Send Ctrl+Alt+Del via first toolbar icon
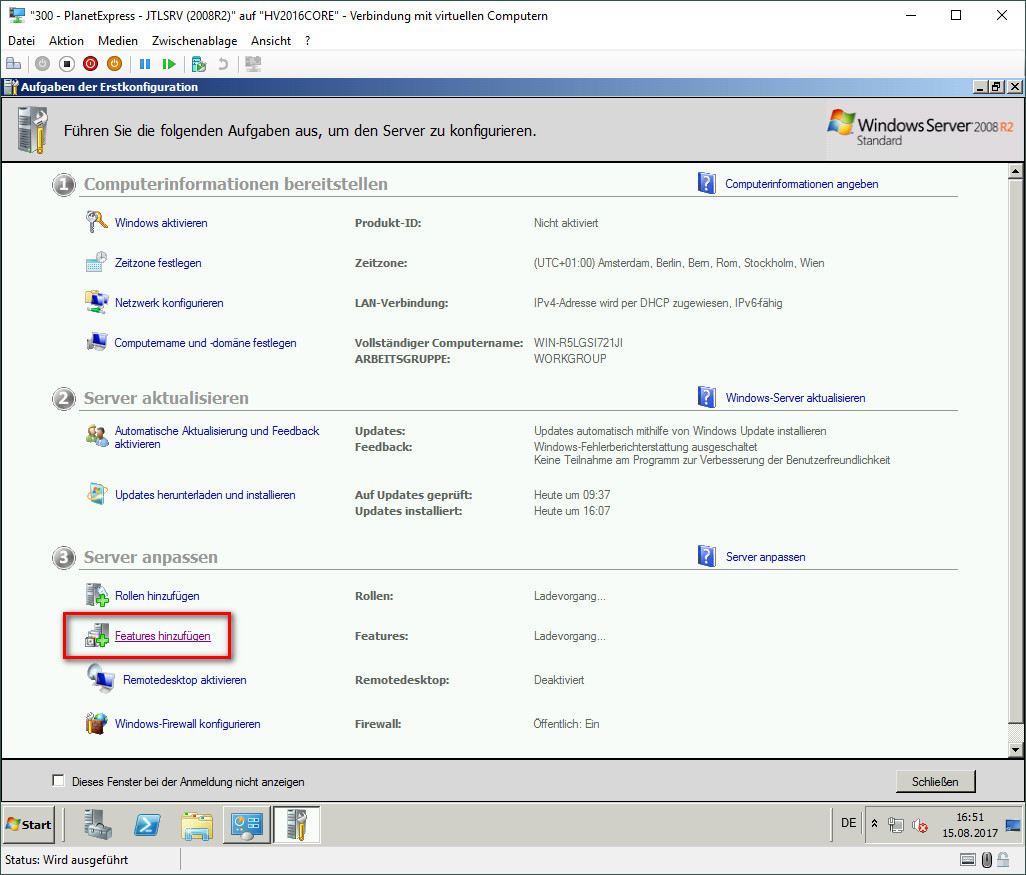 tap(14, 63)
